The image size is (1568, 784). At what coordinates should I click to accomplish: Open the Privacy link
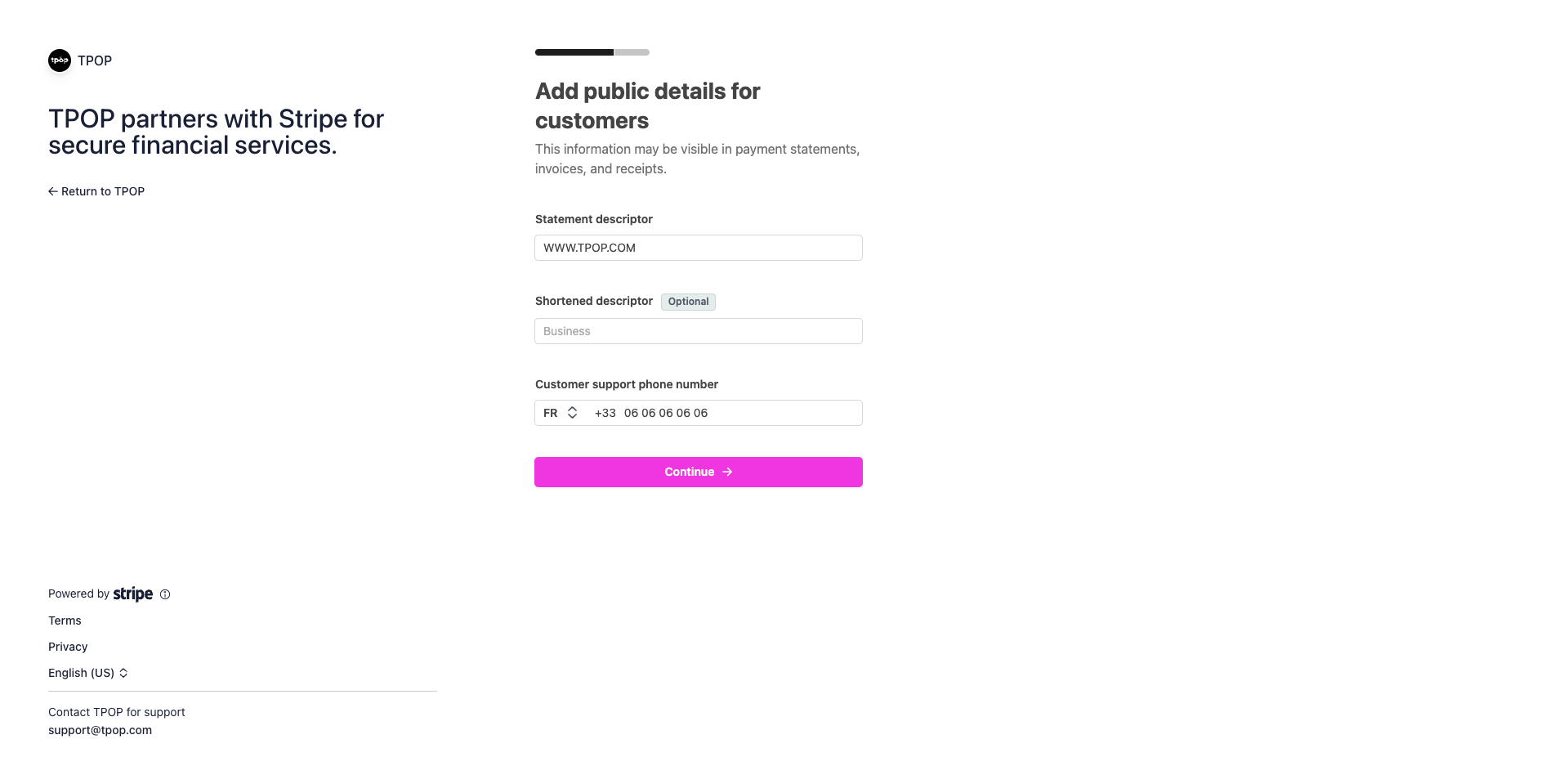pos(68,647)
